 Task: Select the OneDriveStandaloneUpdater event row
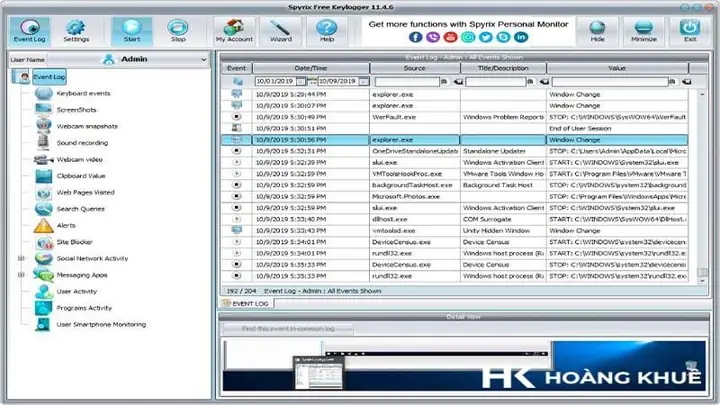point(455,151)
